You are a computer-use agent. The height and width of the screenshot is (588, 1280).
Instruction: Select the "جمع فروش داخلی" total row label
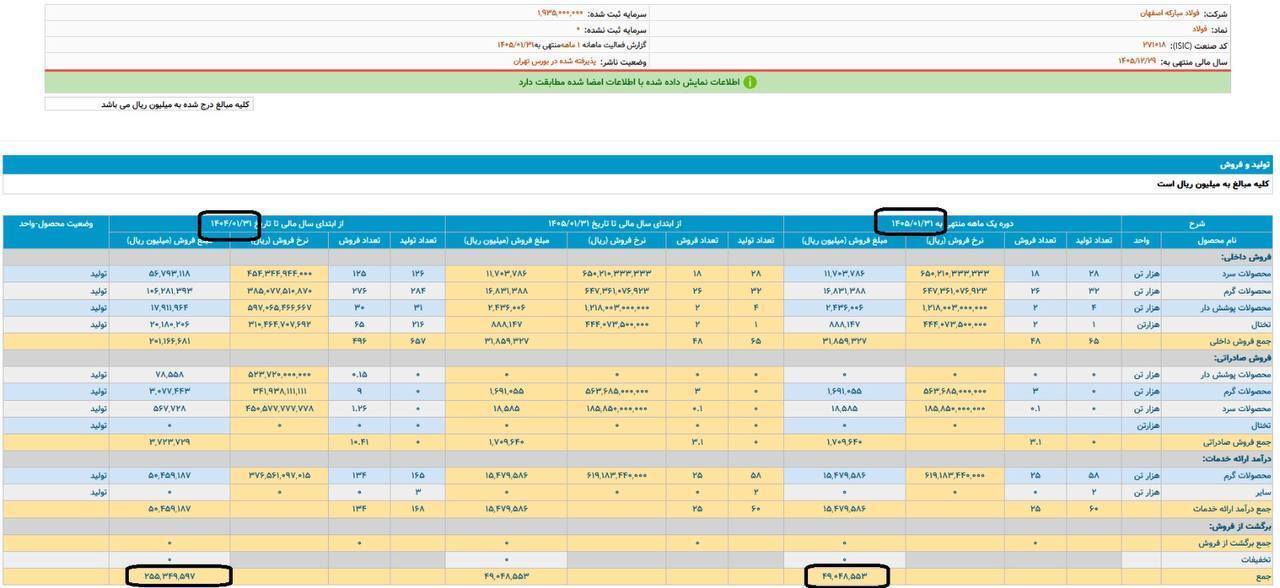[x=1240, y=341]
